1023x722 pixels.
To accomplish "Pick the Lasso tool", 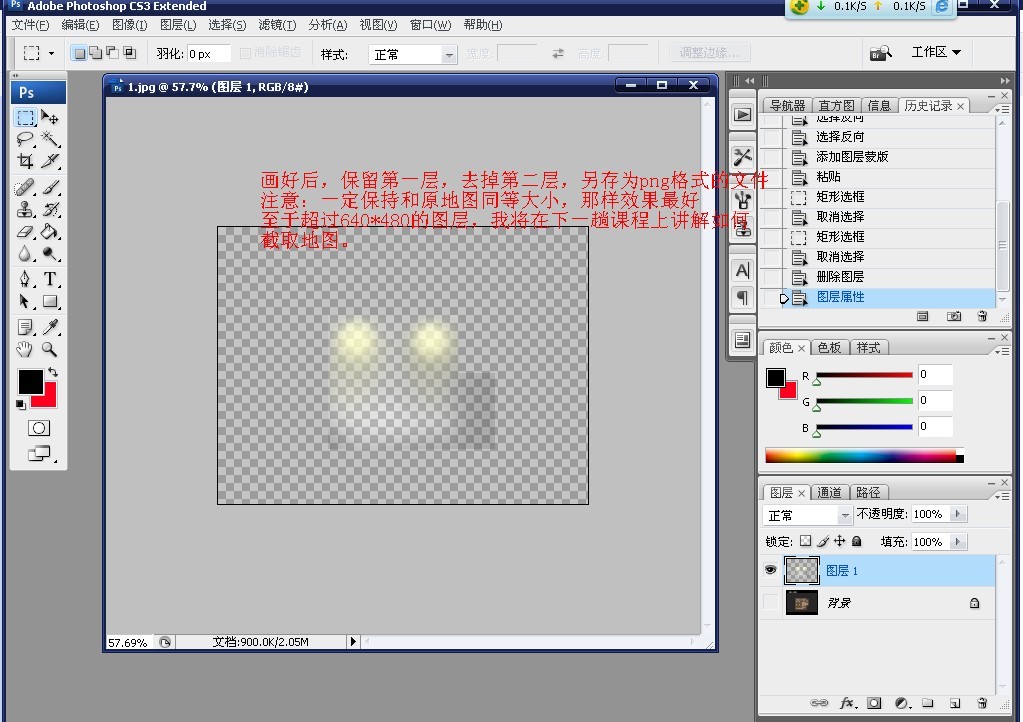I will point(25,139).
